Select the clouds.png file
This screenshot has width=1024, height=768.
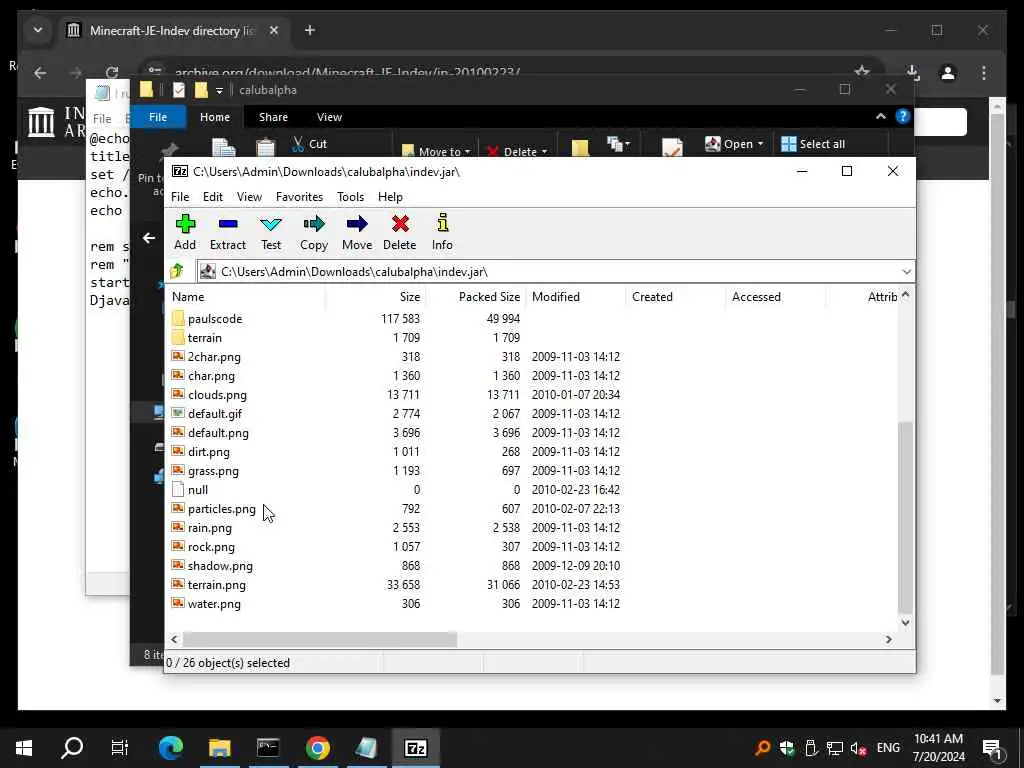[x=217, y=394]
